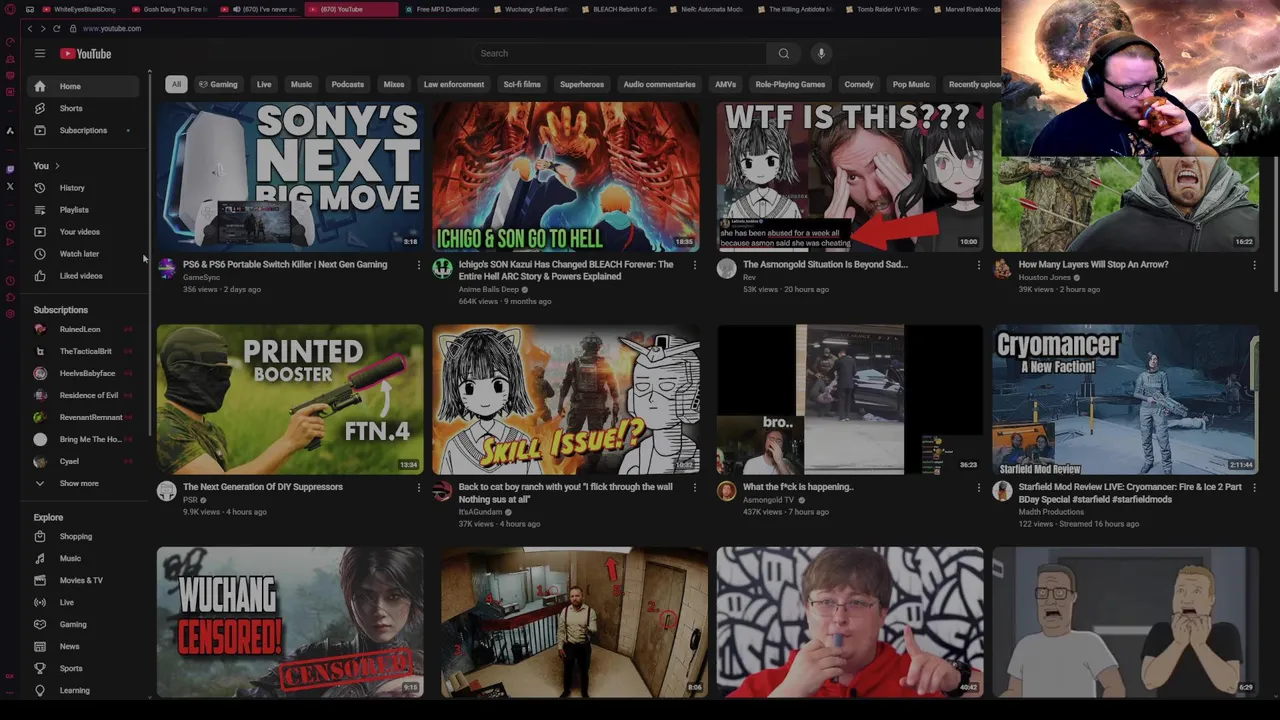The width and height of the screenshot is (1280, 720).
Task: Open X in the browser side panel
Action: (x=10, y=186)
